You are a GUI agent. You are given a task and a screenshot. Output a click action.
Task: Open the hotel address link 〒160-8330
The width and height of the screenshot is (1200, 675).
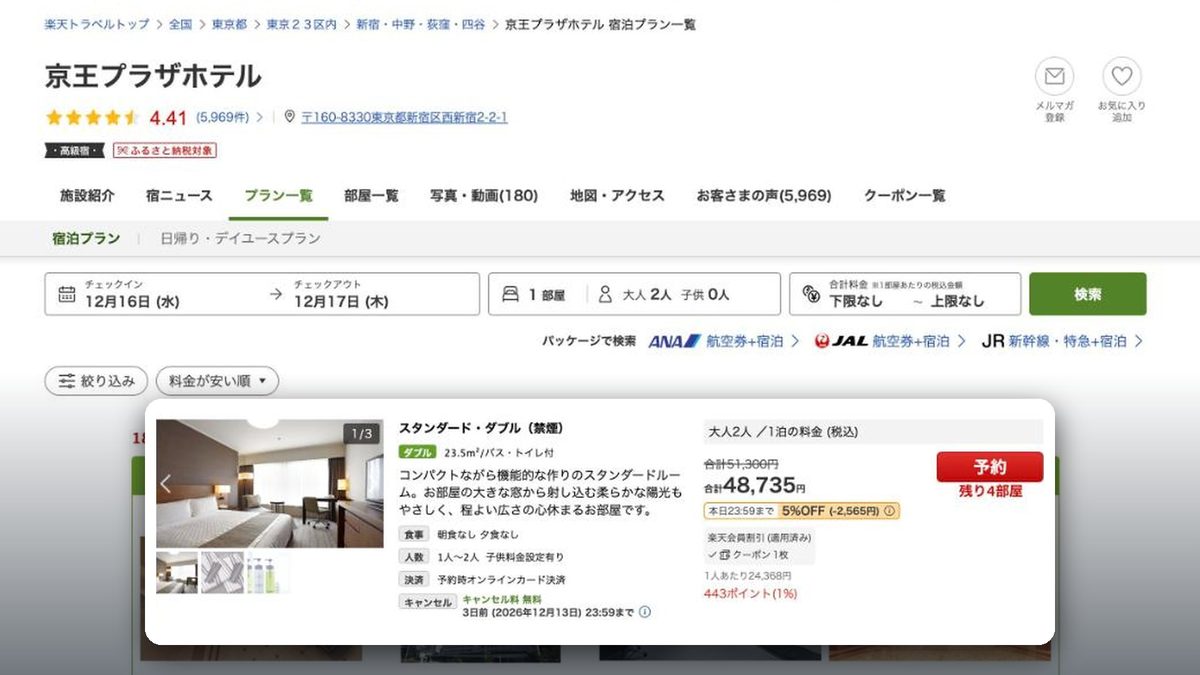404,117
